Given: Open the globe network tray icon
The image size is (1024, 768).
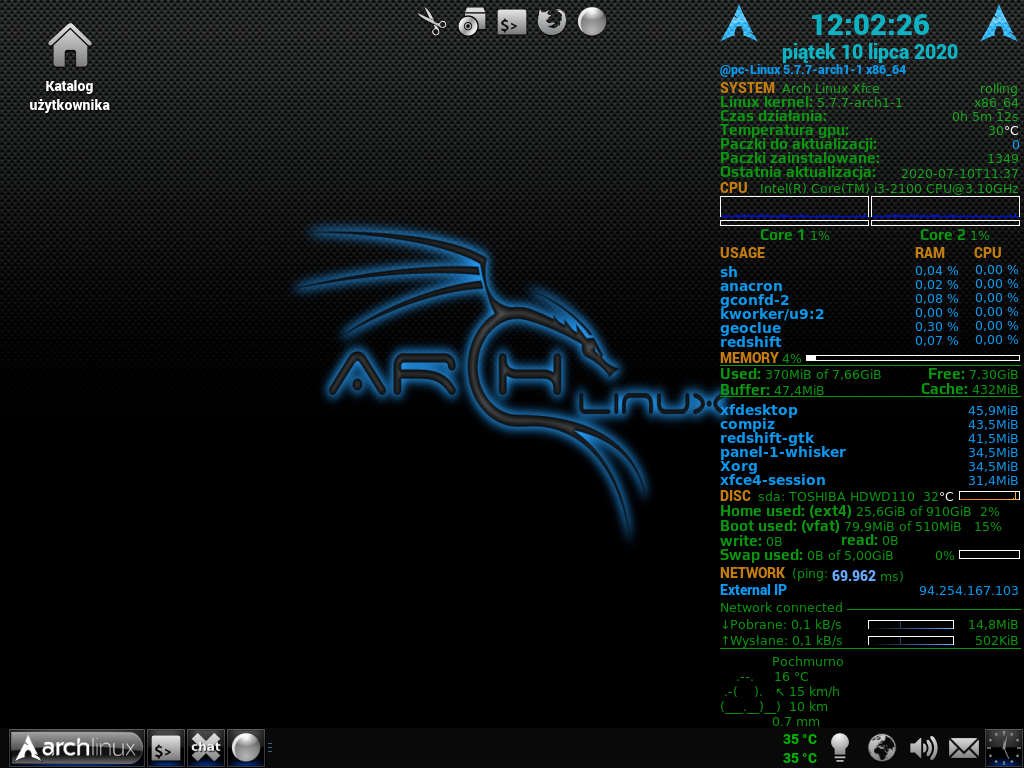Looking at the screenshot, I should tap(882, 748).
